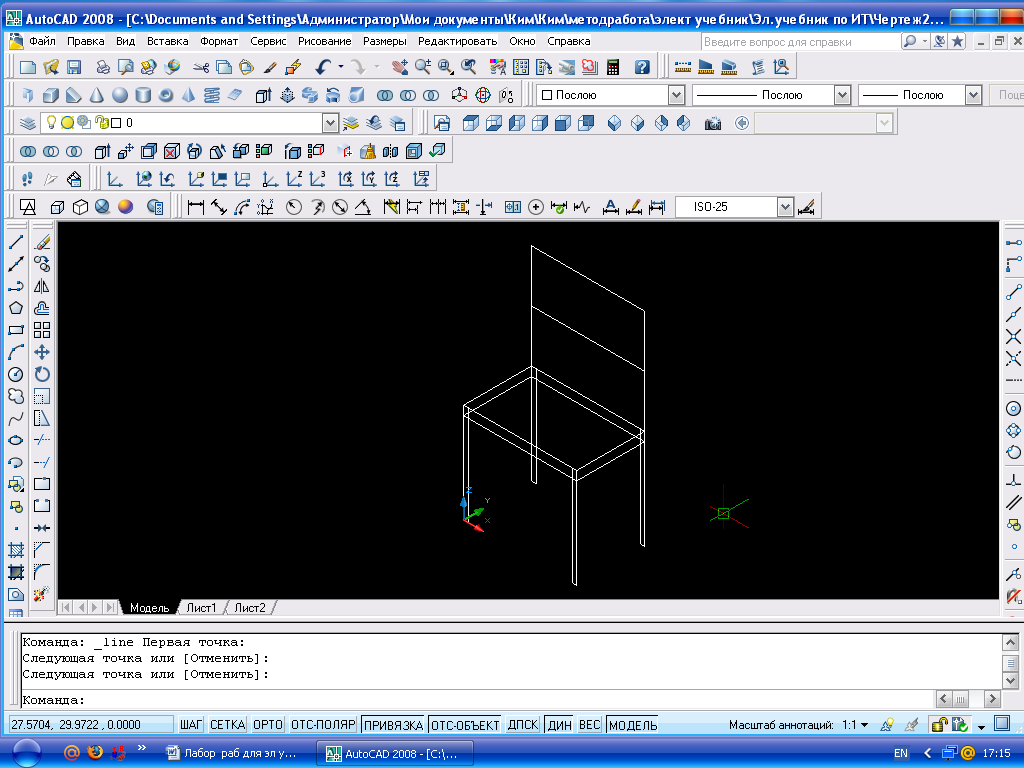Screen dimensions: 1024x768
Task: Click the Команда: command input line
Action: (x=477, y=699)
